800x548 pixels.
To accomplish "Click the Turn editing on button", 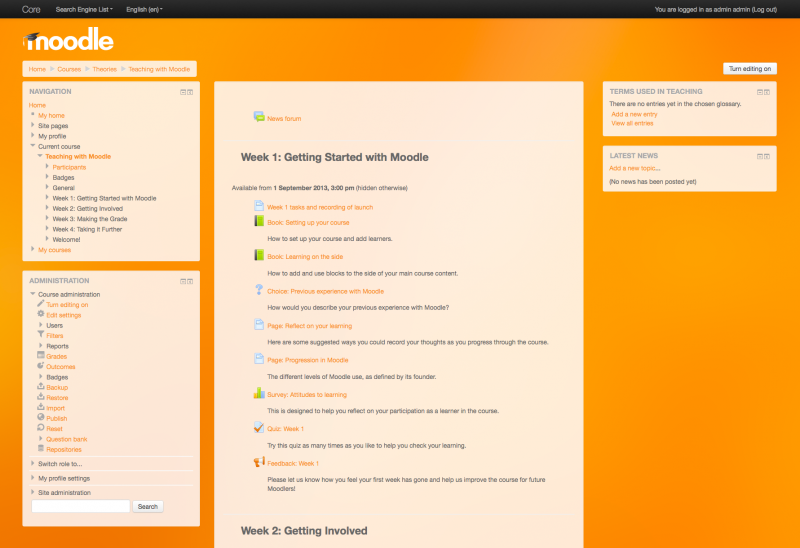I will point(749,68).
